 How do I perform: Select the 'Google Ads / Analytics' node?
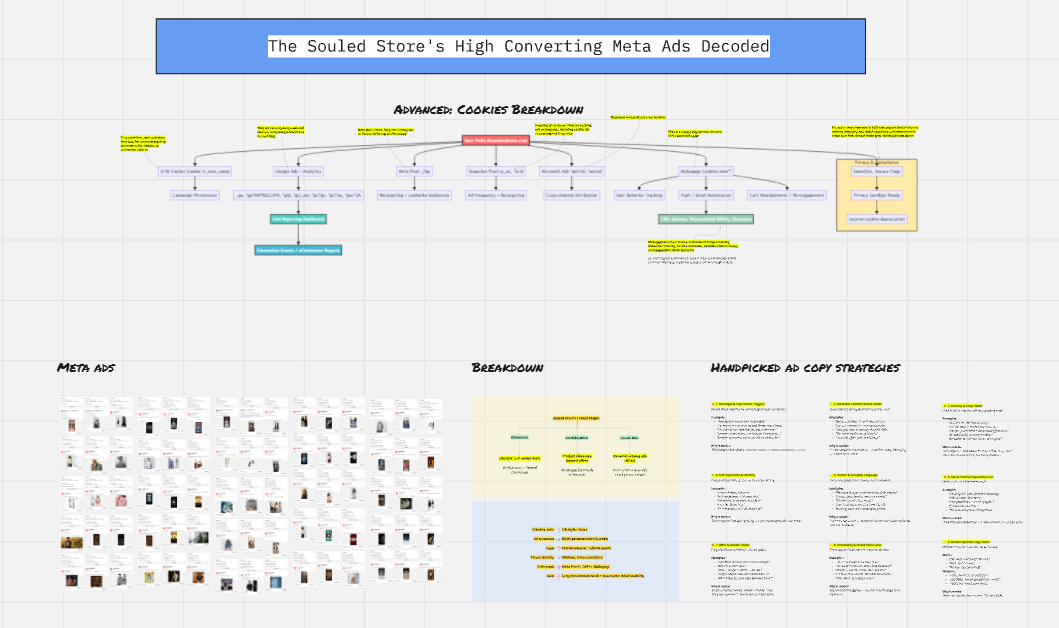pos(298,171)
